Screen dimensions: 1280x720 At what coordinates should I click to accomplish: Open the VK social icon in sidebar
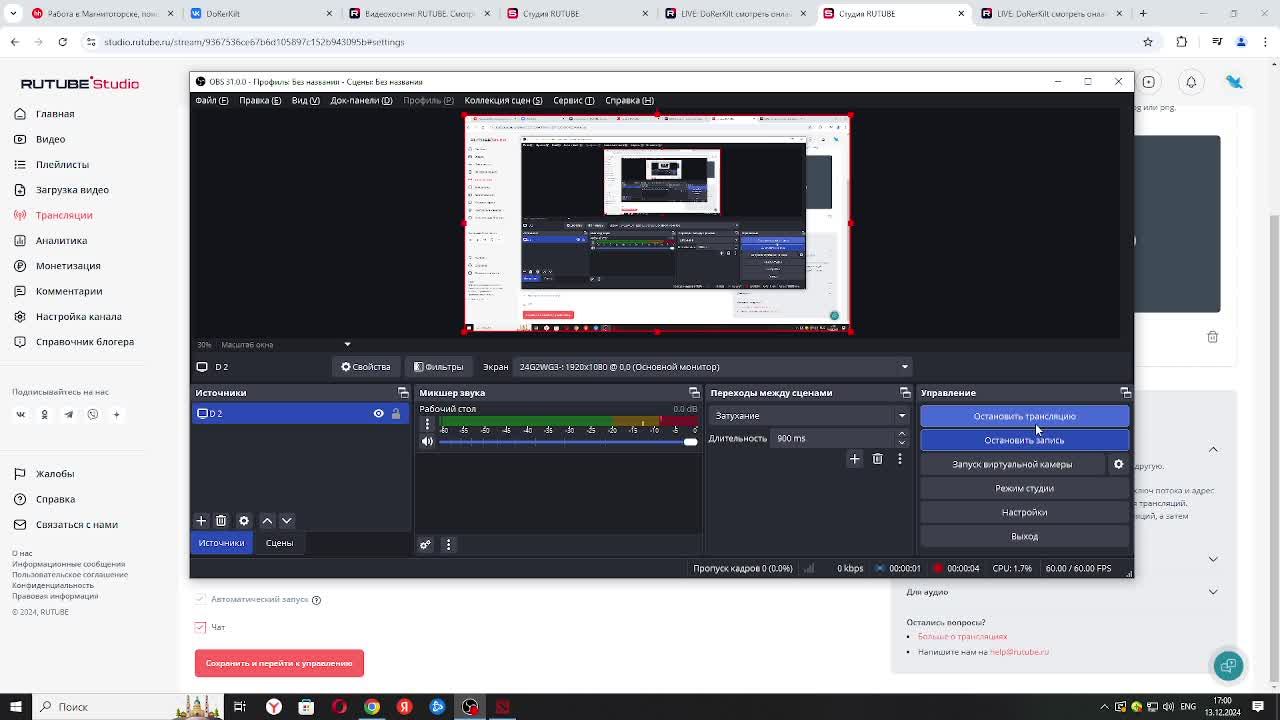(x=20, y=414)
